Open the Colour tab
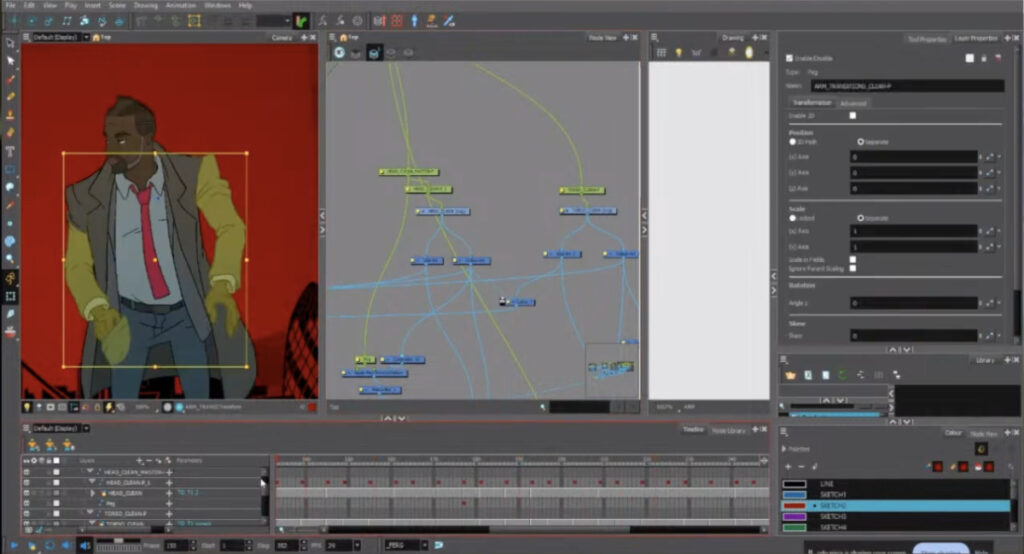Image resolution: width=1024 pixels, height=554 pixels. pos(953,432)
